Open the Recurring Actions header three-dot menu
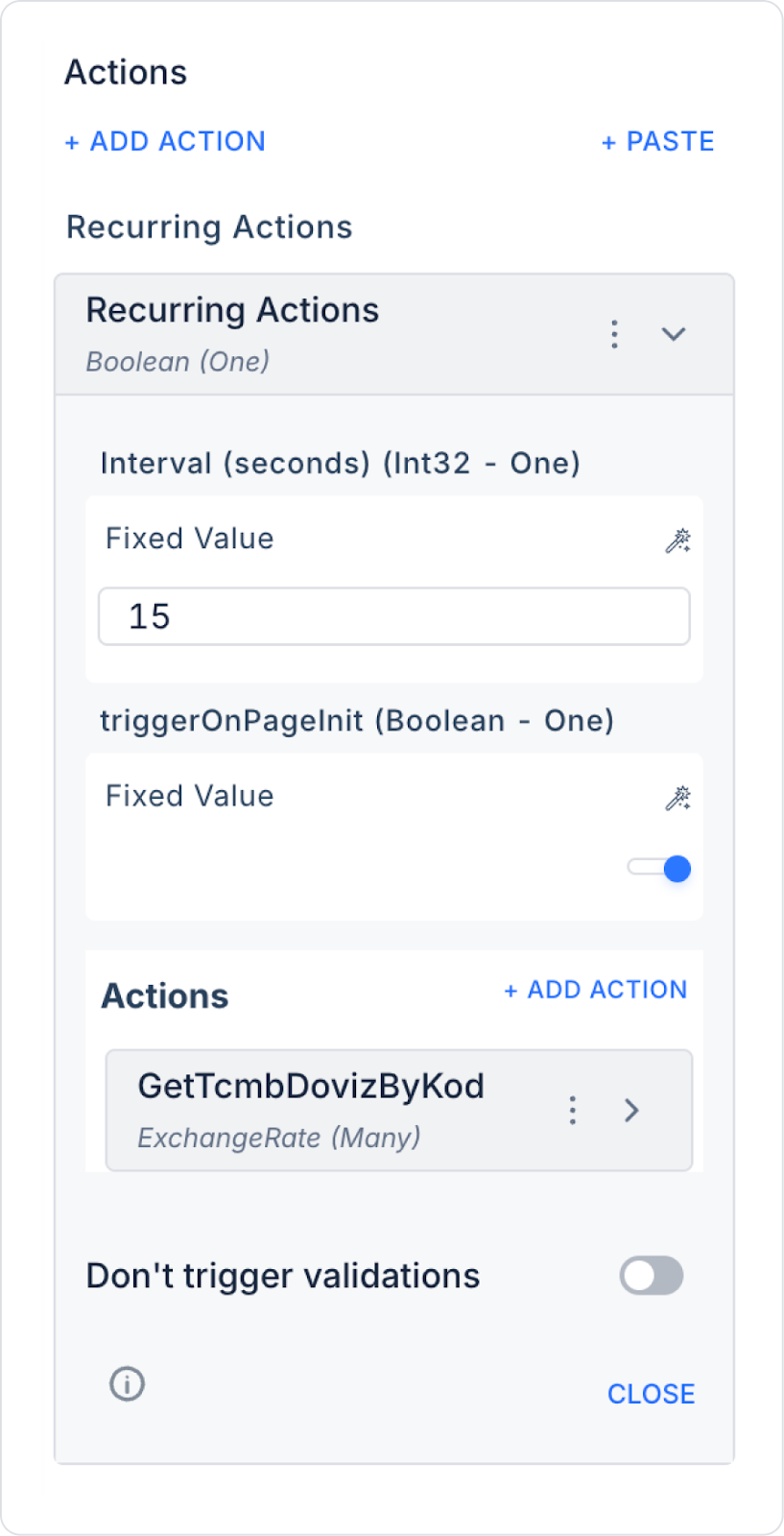 coord(614,334)
